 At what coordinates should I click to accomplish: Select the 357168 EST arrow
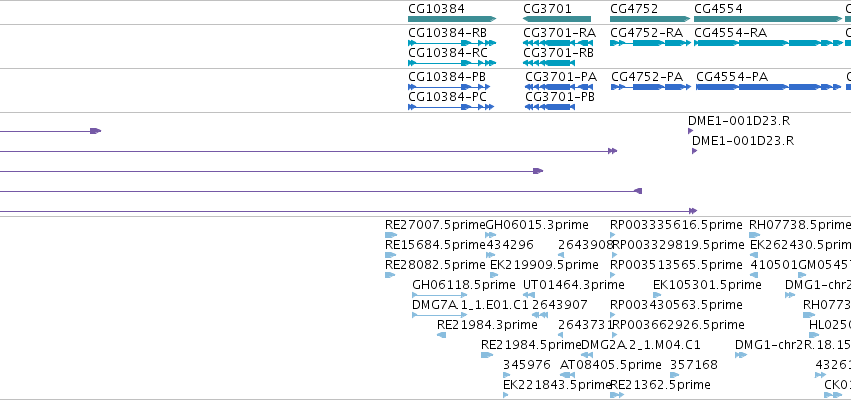(675, 375)
